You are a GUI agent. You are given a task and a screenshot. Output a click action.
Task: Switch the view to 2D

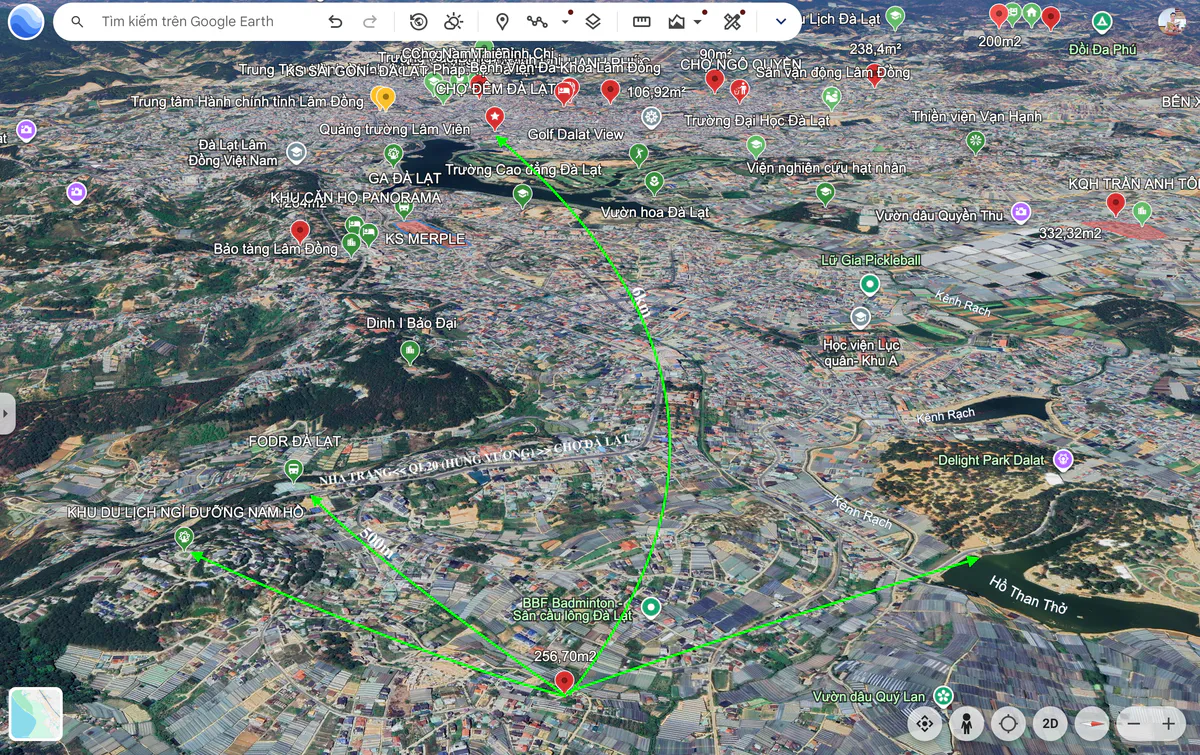point(1050,723)
